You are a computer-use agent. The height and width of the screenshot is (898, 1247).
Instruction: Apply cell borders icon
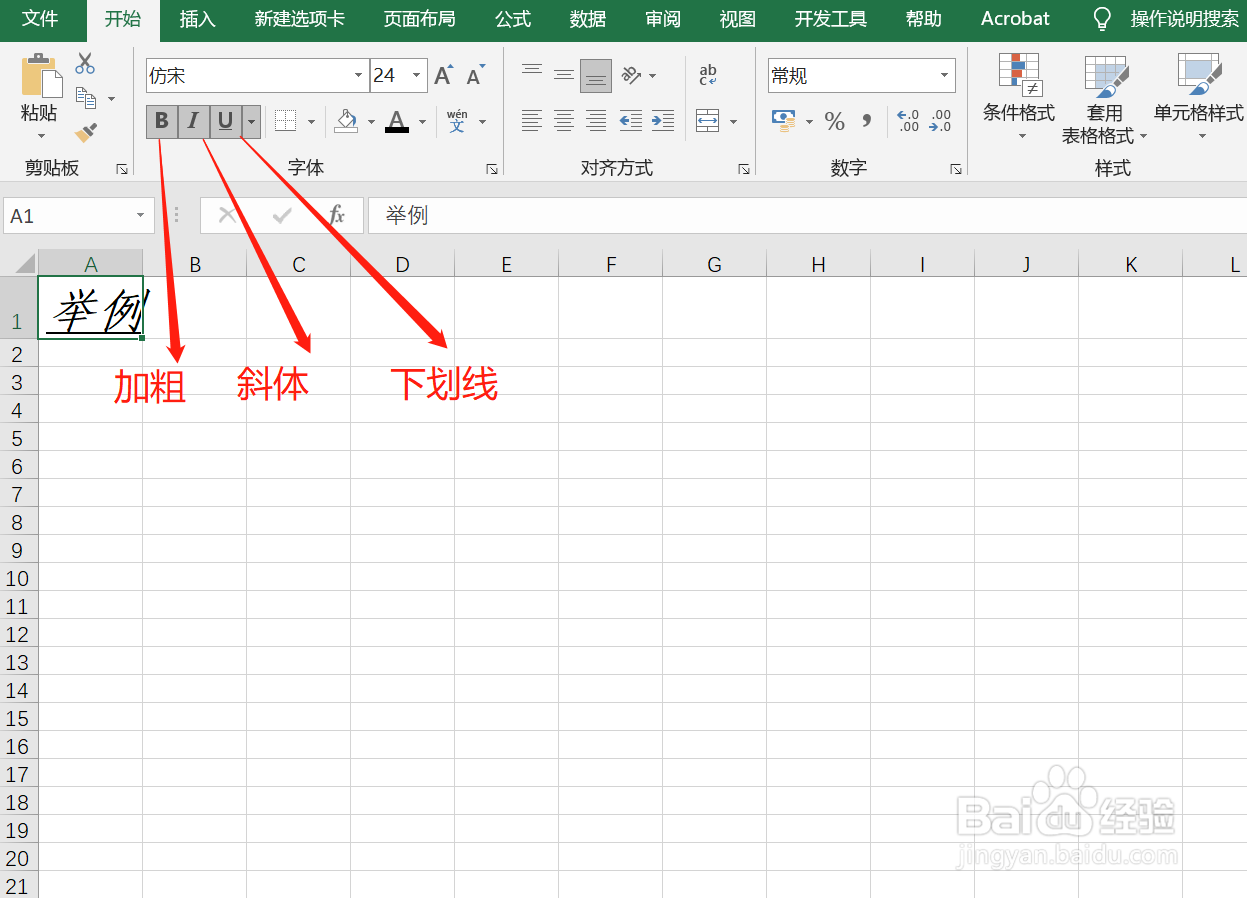[x=286, y=121]
